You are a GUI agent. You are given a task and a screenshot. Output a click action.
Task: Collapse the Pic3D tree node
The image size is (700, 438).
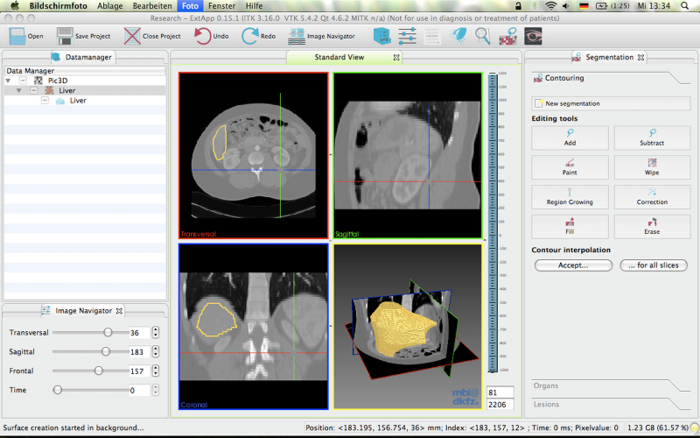tap(10, 80)
